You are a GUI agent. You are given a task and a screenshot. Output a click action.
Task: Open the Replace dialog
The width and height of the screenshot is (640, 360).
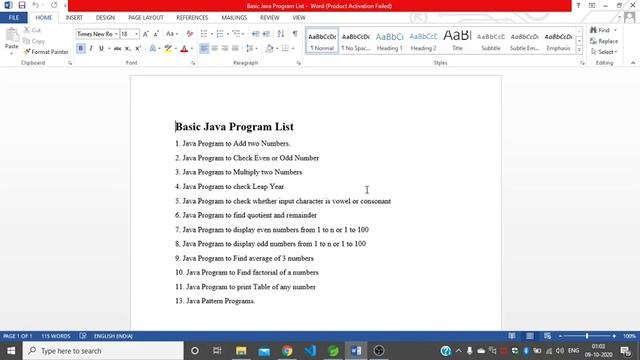click(x=604, y=41)
